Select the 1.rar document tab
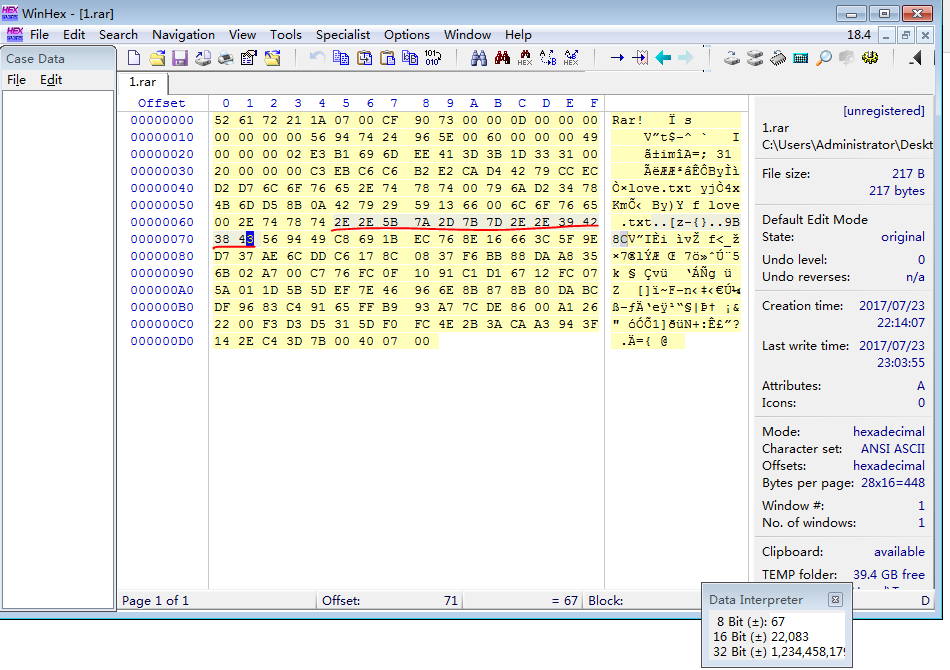Viewport: 950px width, 670px height. coord(142,82)
